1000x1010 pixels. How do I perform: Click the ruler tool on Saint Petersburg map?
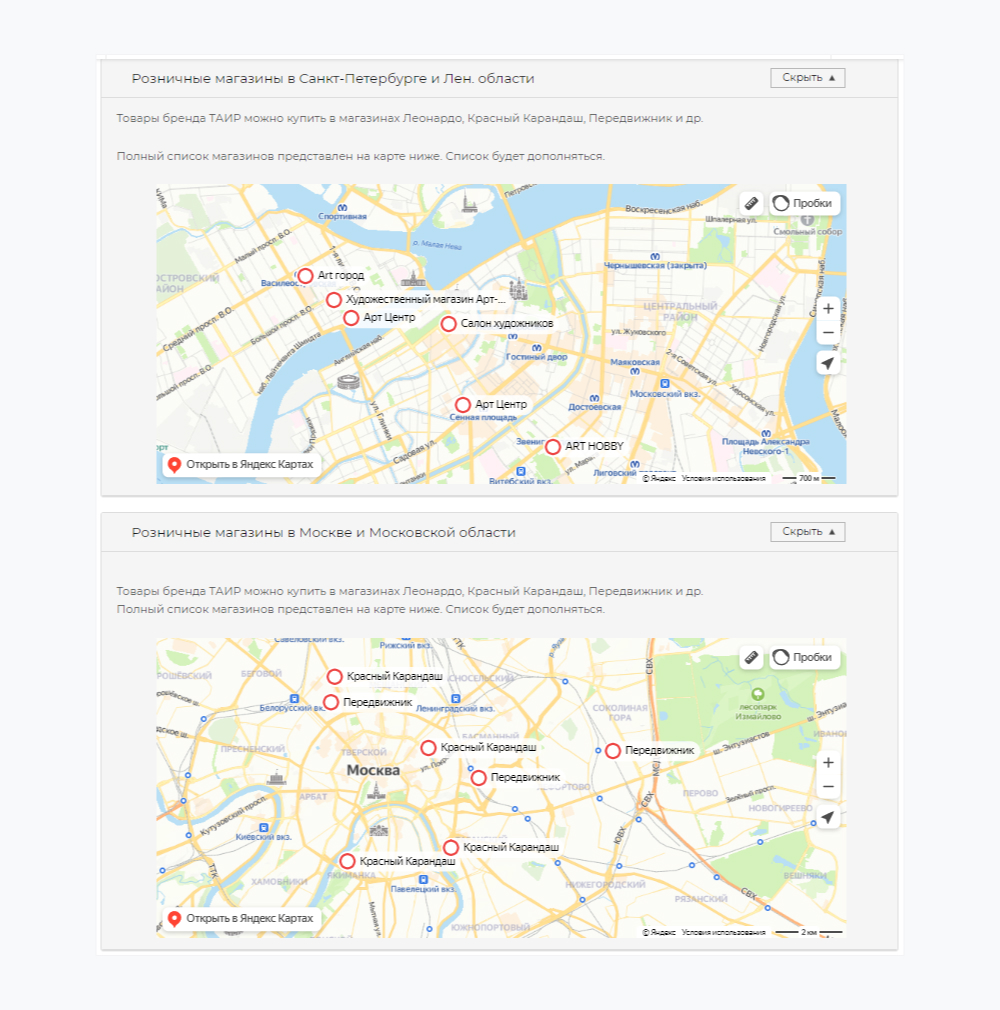pyautogui.click(x=752, y=203)
